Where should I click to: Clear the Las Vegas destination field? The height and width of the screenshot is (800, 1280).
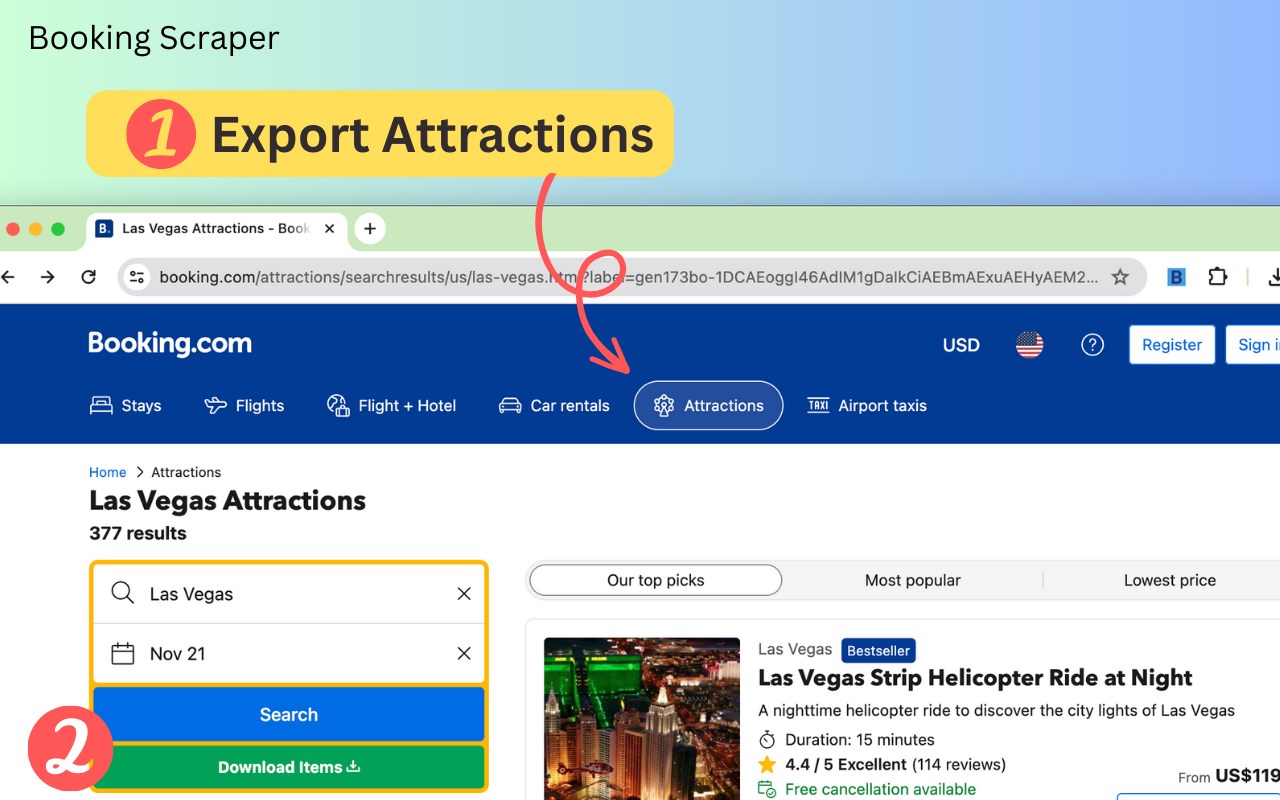pyautogui.click(x=464, y=594)
